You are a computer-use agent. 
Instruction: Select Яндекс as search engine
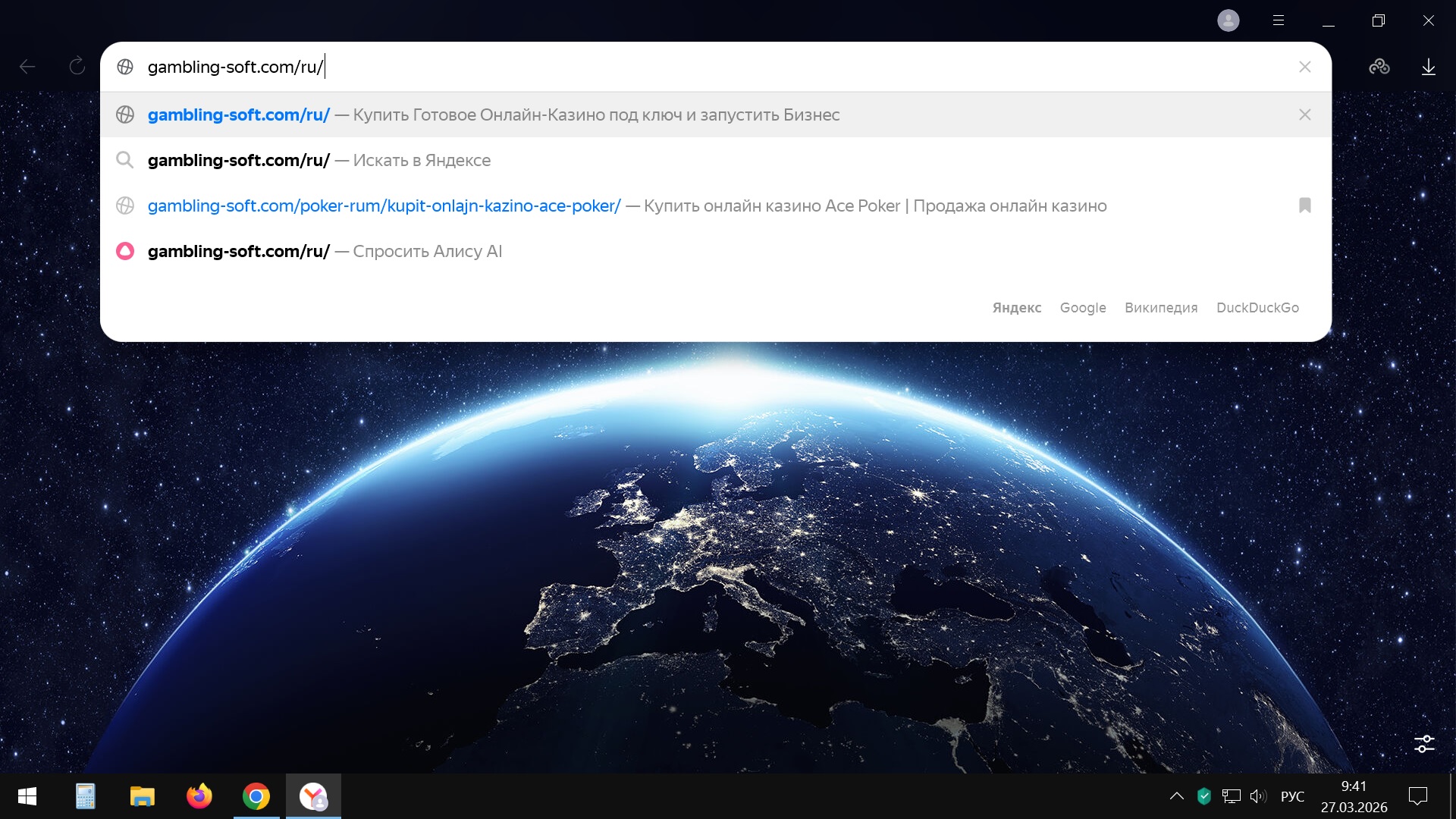(x=1016, y=308)
